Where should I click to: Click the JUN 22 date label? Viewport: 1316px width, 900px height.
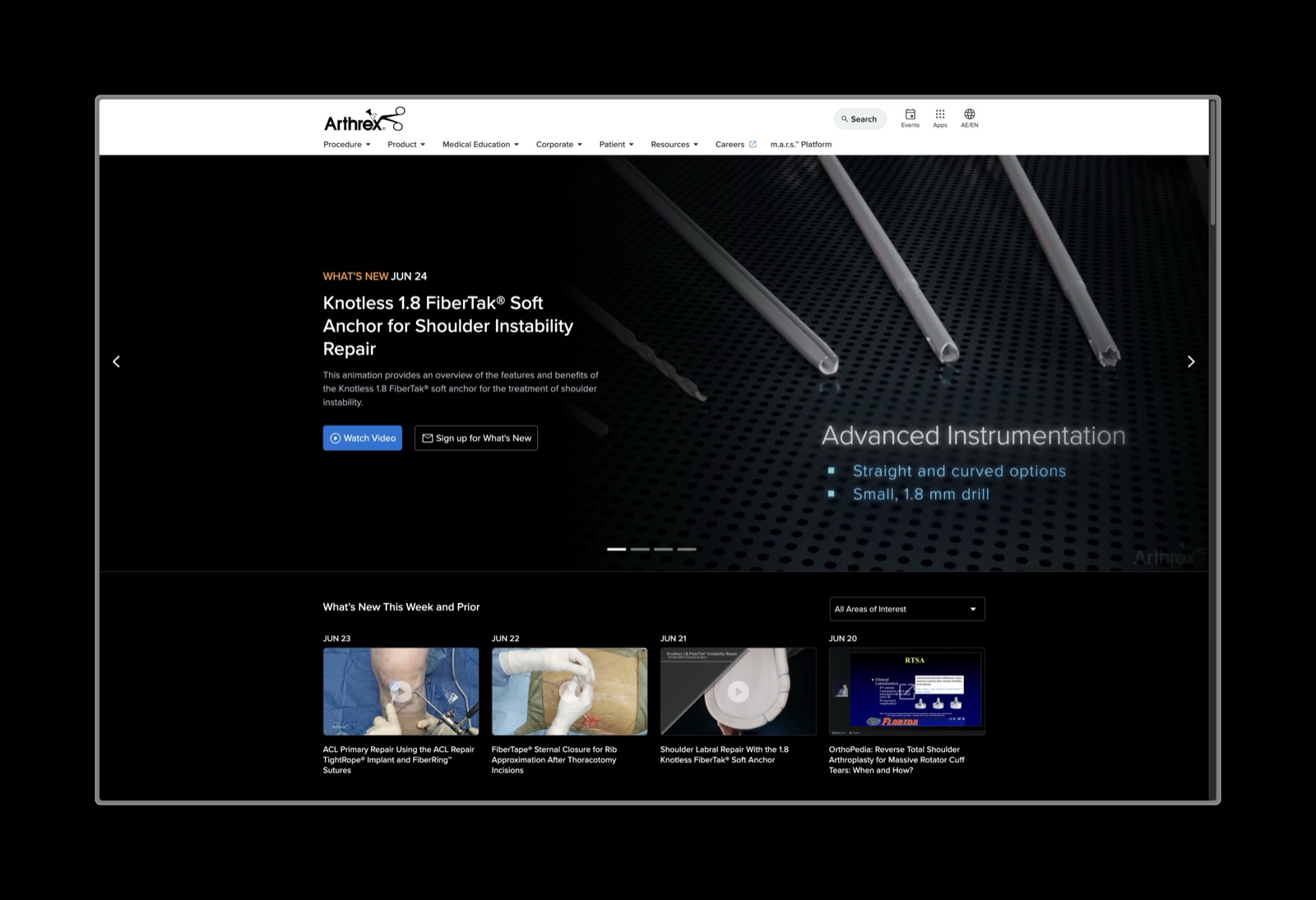click(506, 638)
